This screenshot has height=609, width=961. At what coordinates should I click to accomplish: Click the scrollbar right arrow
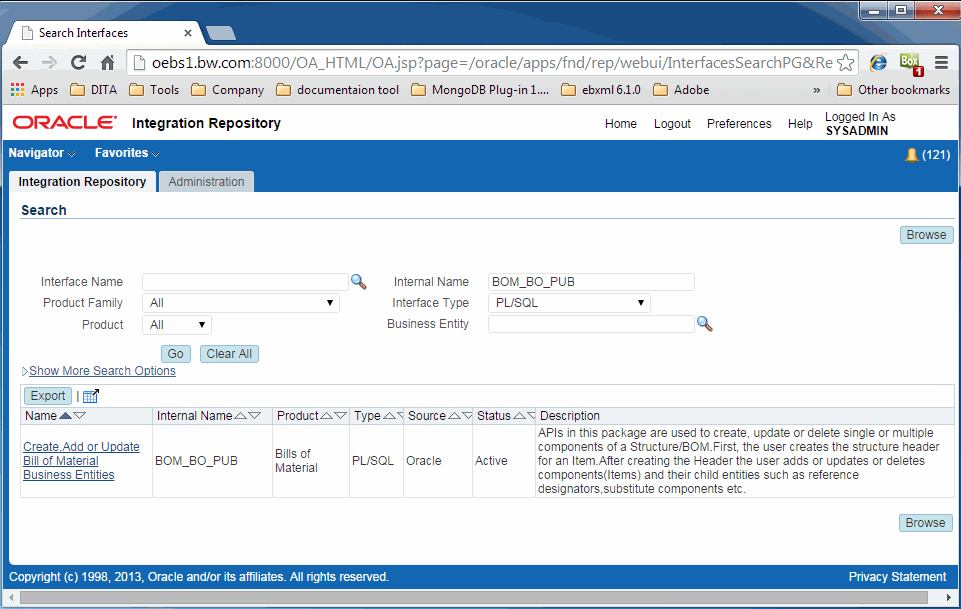click(x=949, y=597)
